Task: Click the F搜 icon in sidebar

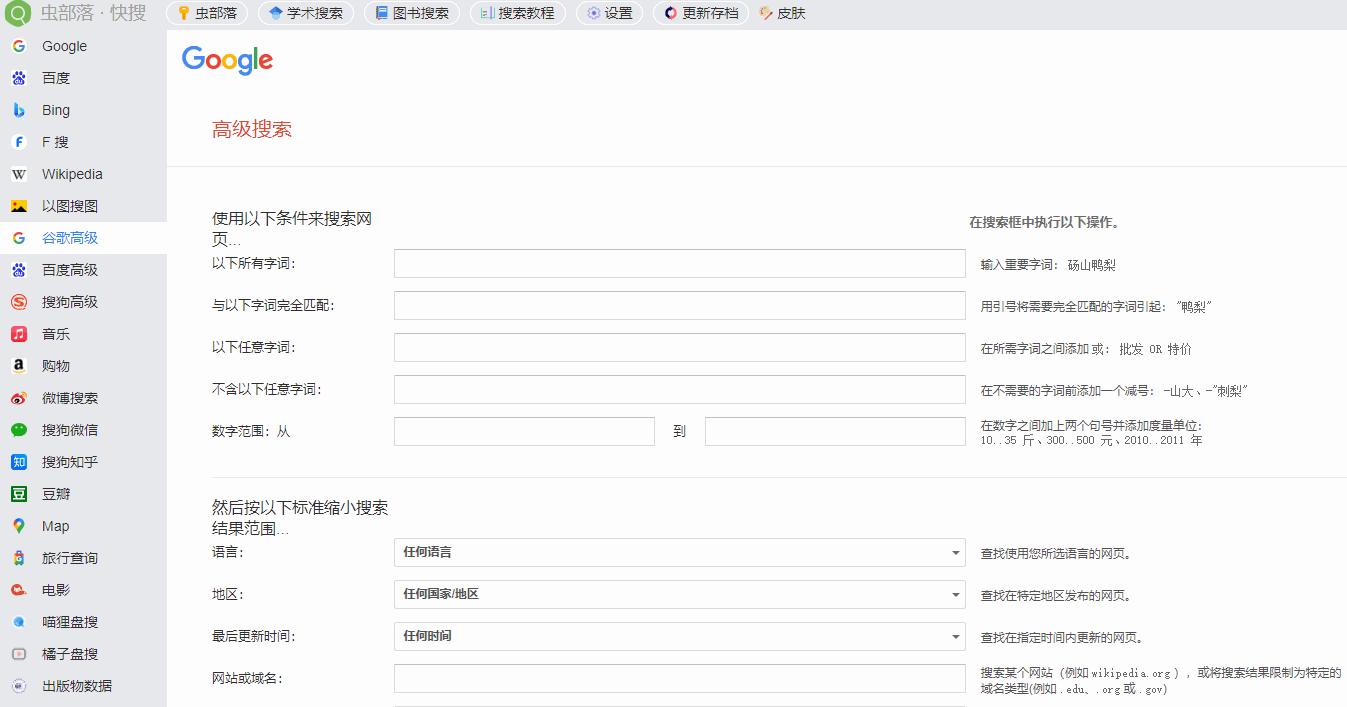Action: pos(19,142)
